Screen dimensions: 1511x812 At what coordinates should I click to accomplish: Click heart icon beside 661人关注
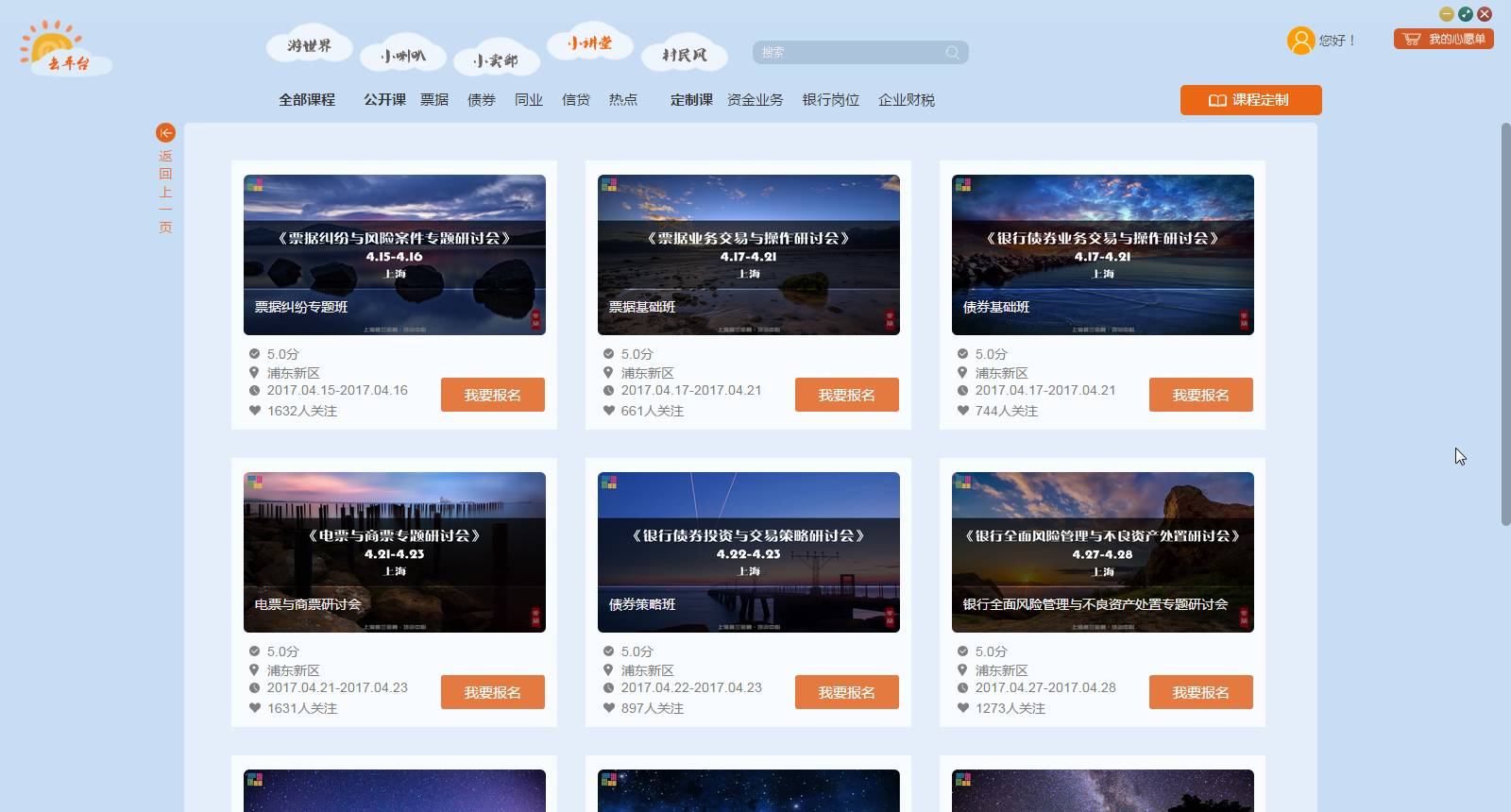click(x=608, y=411)
